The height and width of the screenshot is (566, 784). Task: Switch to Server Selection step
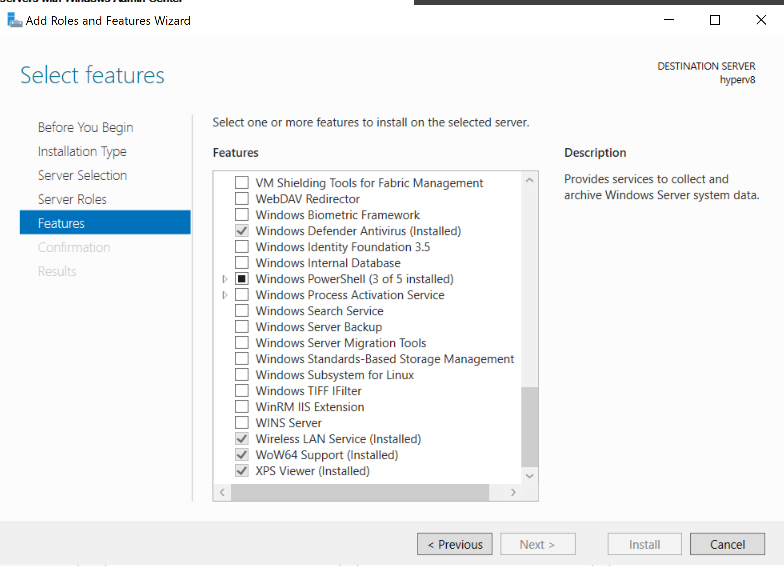tap(82, 176)
